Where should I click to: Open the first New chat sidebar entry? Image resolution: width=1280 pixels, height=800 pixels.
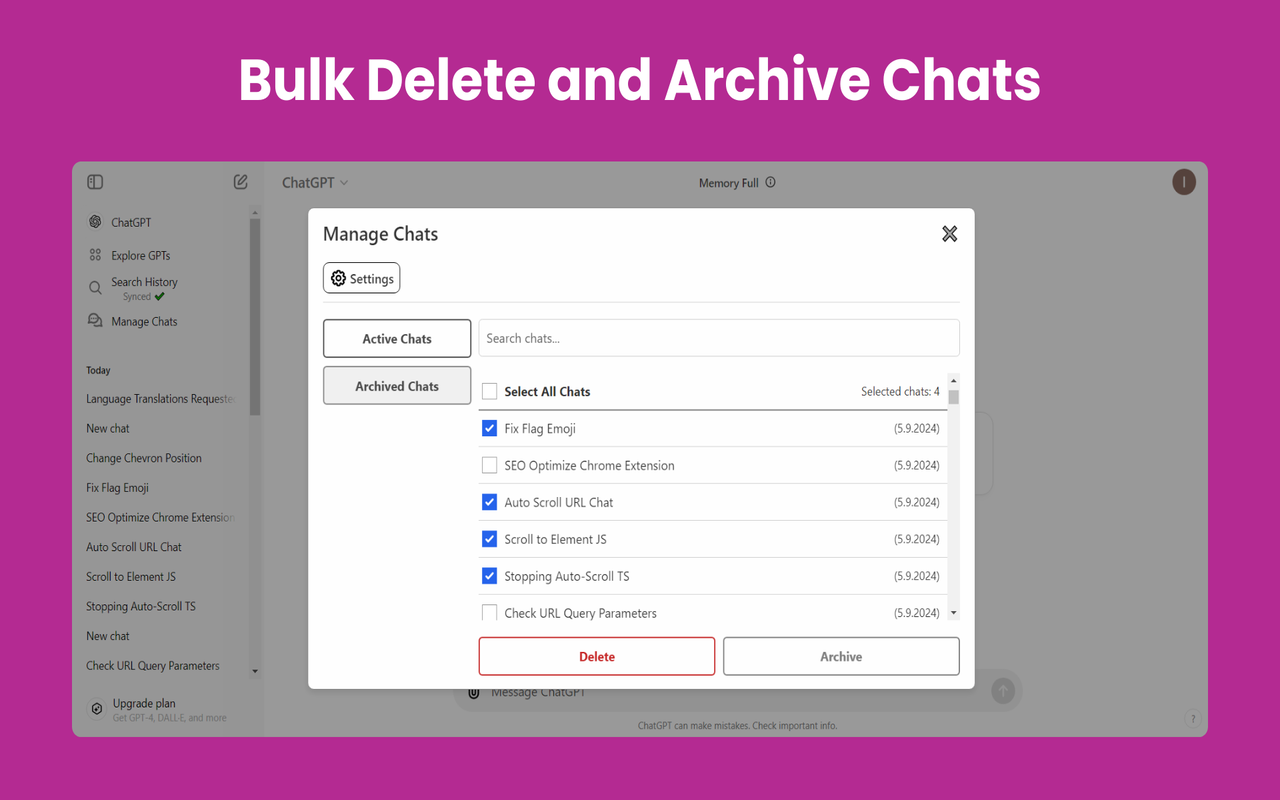[108, 428]
